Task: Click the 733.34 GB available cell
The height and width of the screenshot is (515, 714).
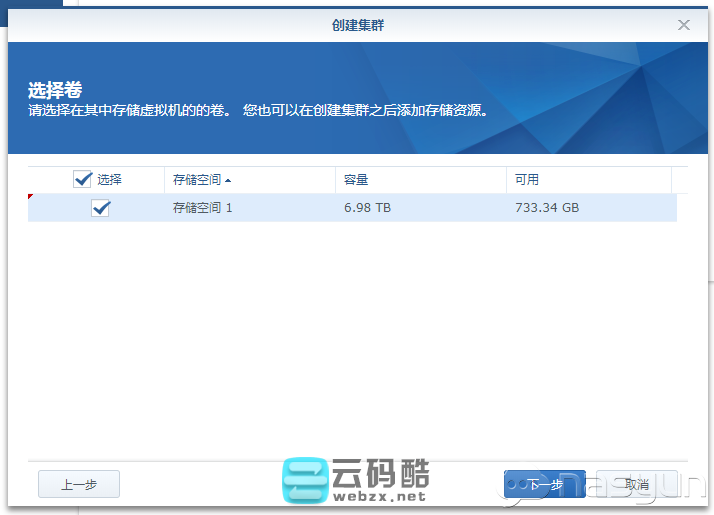Action: point(547,208)
